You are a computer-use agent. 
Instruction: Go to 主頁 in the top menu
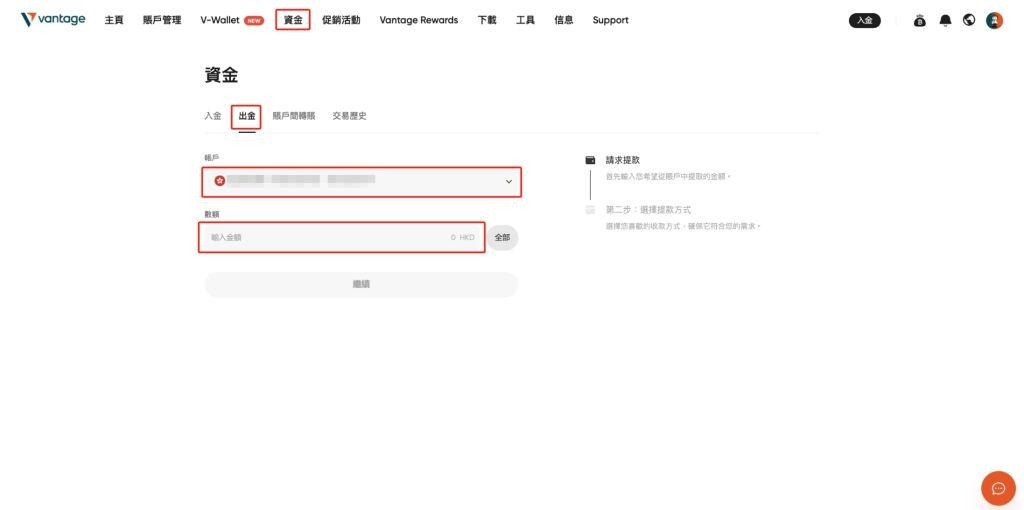(114, 20)
